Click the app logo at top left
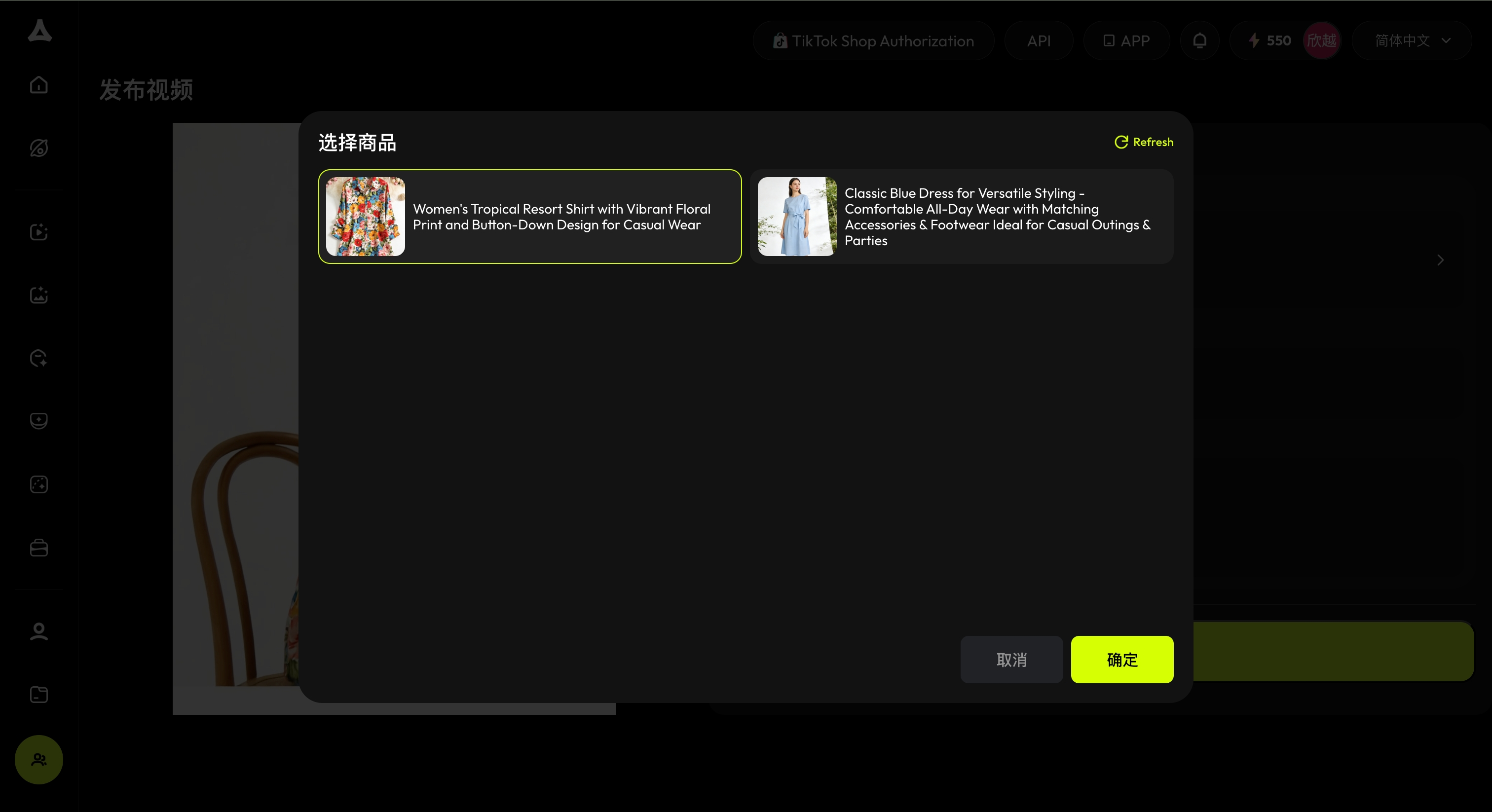 [39, 31]
